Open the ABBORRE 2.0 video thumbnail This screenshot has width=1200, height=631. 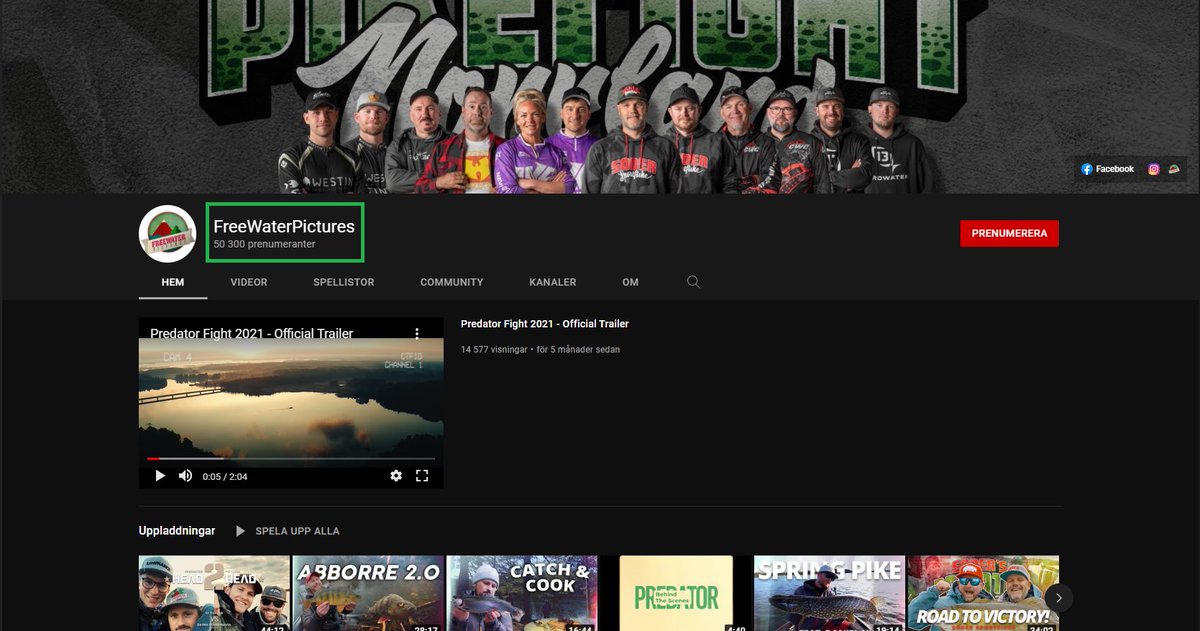pos(368,594)
